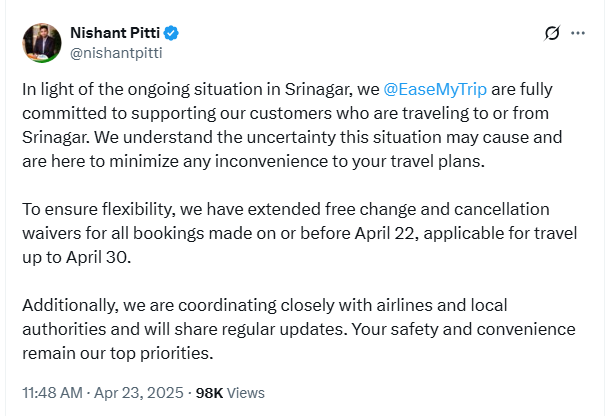Click the text 'April 22' in the tweet
Screen dimensions: 606x416
pos(384,233)
